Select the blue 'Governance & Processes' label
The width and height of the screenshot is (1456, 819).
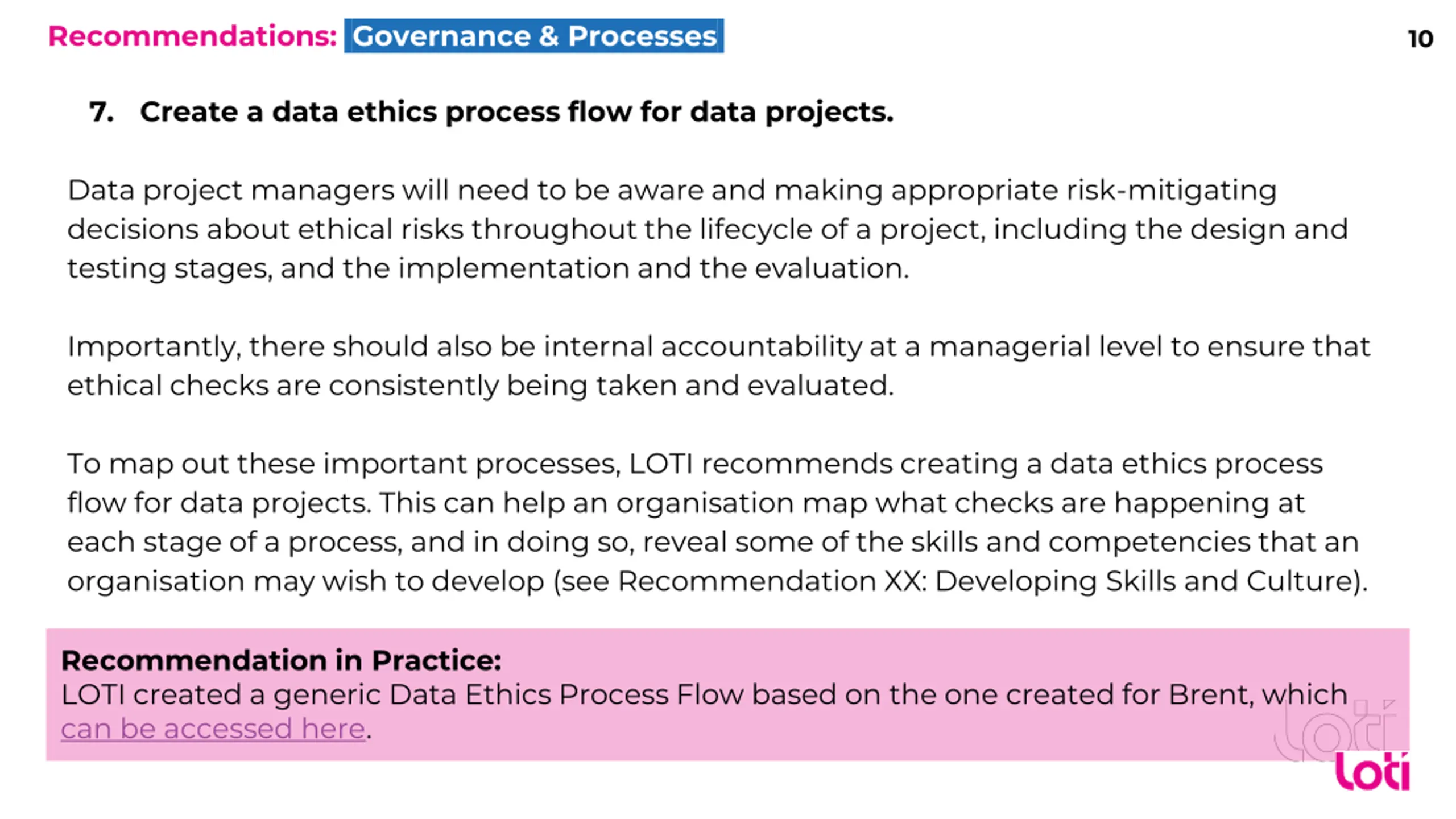click(x=533, y=36)
